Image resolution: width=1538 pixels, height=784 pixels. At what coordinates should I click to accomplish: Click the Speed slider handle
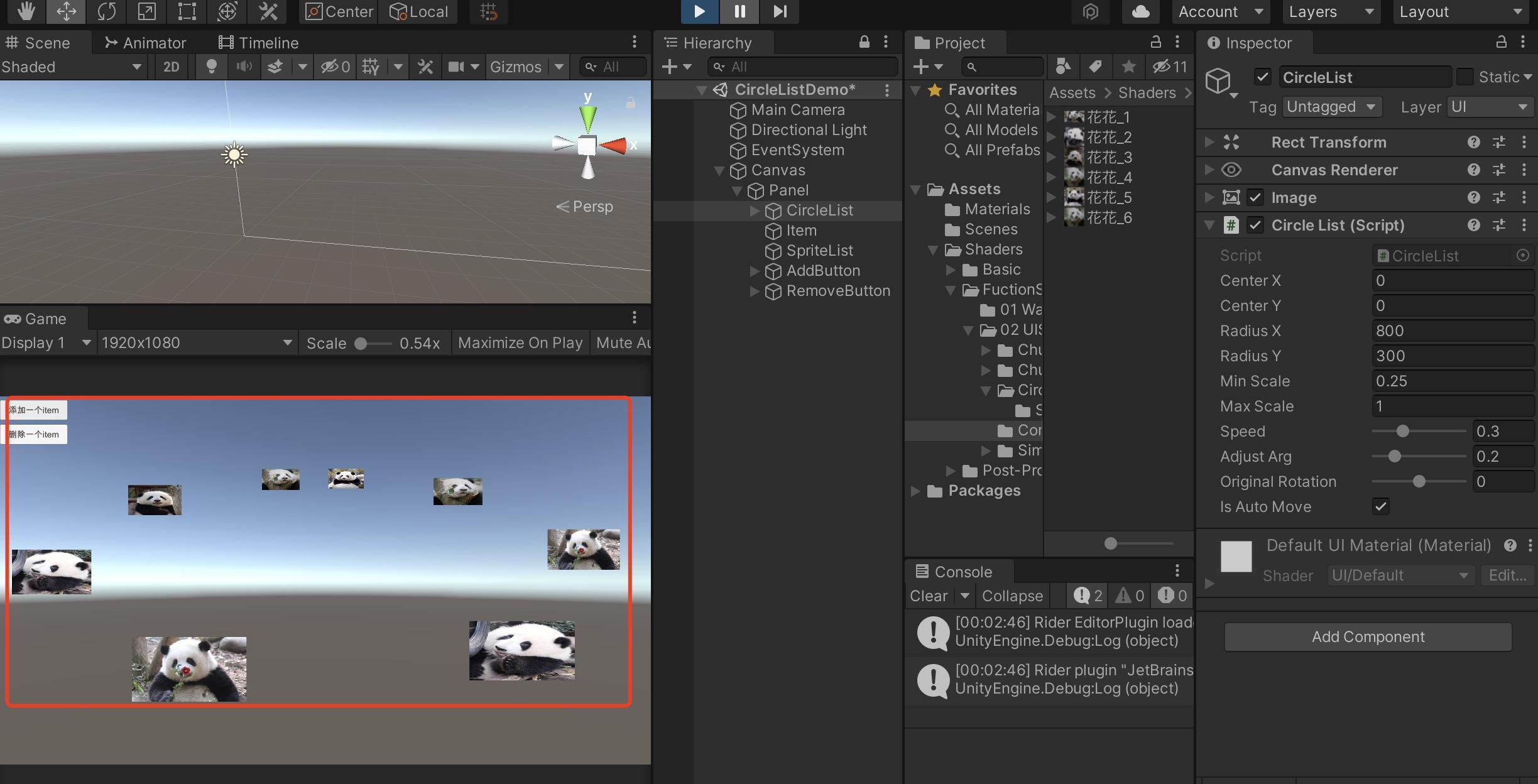[1402, 431]
